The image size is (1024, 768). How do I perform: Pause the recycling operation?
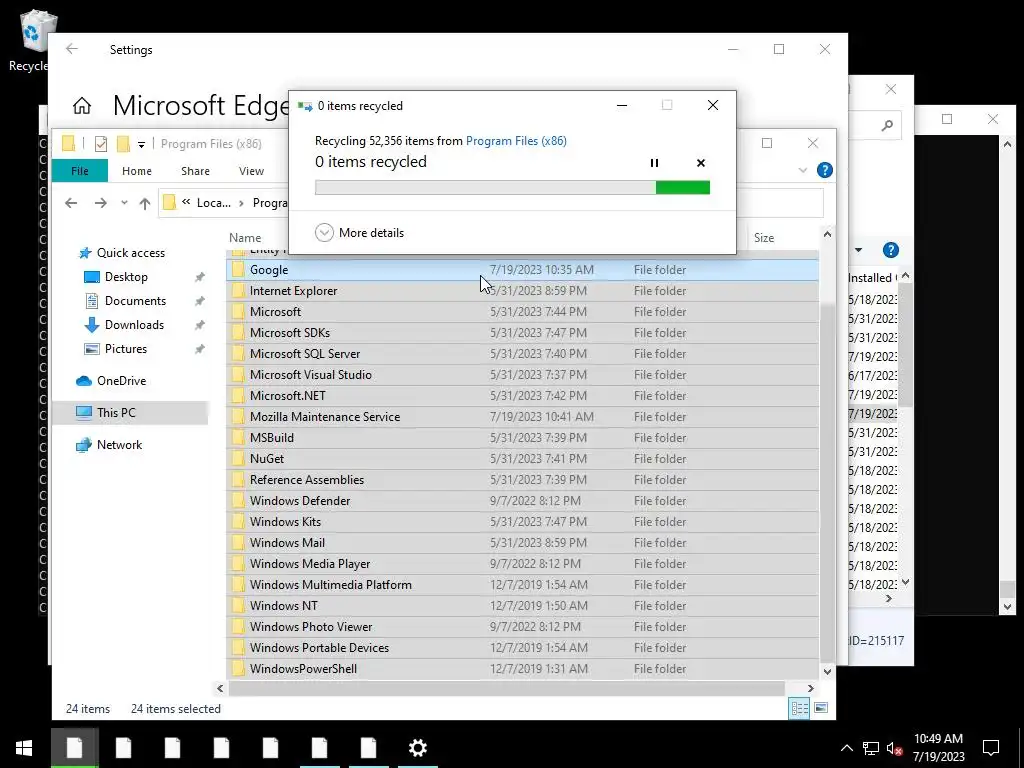pyautogui.click(x=654, y=163)
